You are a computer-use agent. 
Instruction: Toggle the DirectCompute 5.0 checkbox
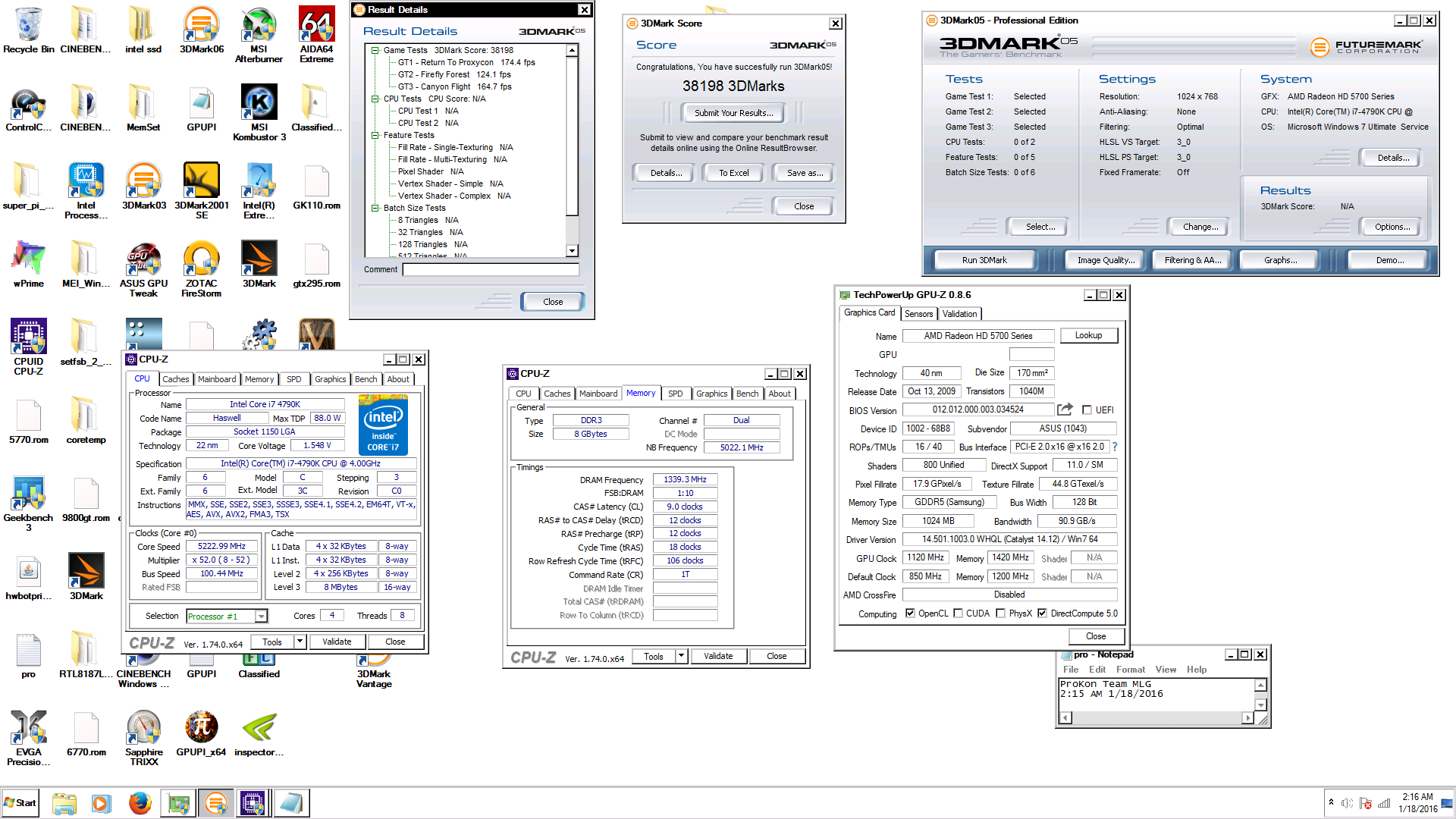click(x=1042, y=613)
